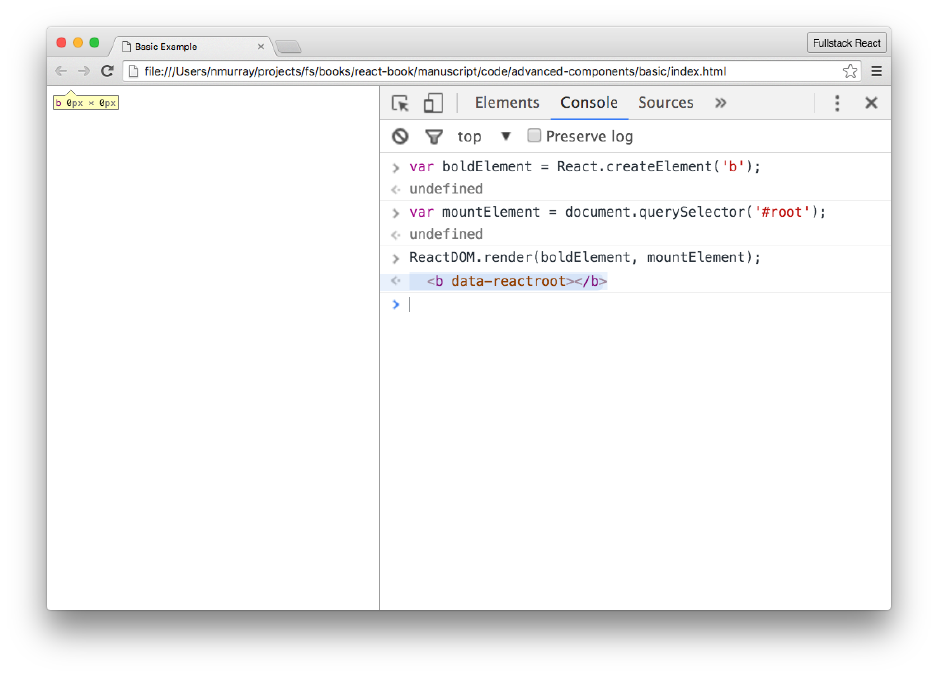The image size is (937, 676).
Task: Close the DevTools panel
Action: 871,103
